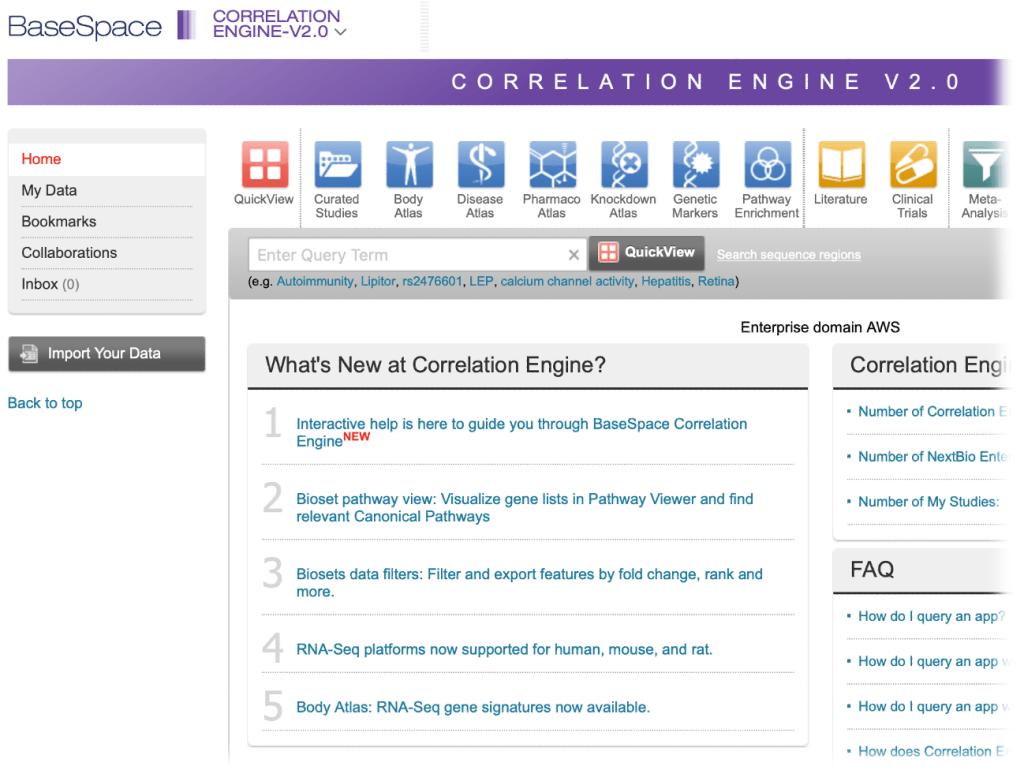Open the RNA-Seq platforms news item
The width and height of the screenshot is (1024, 770).
click(x=504, y=650)
